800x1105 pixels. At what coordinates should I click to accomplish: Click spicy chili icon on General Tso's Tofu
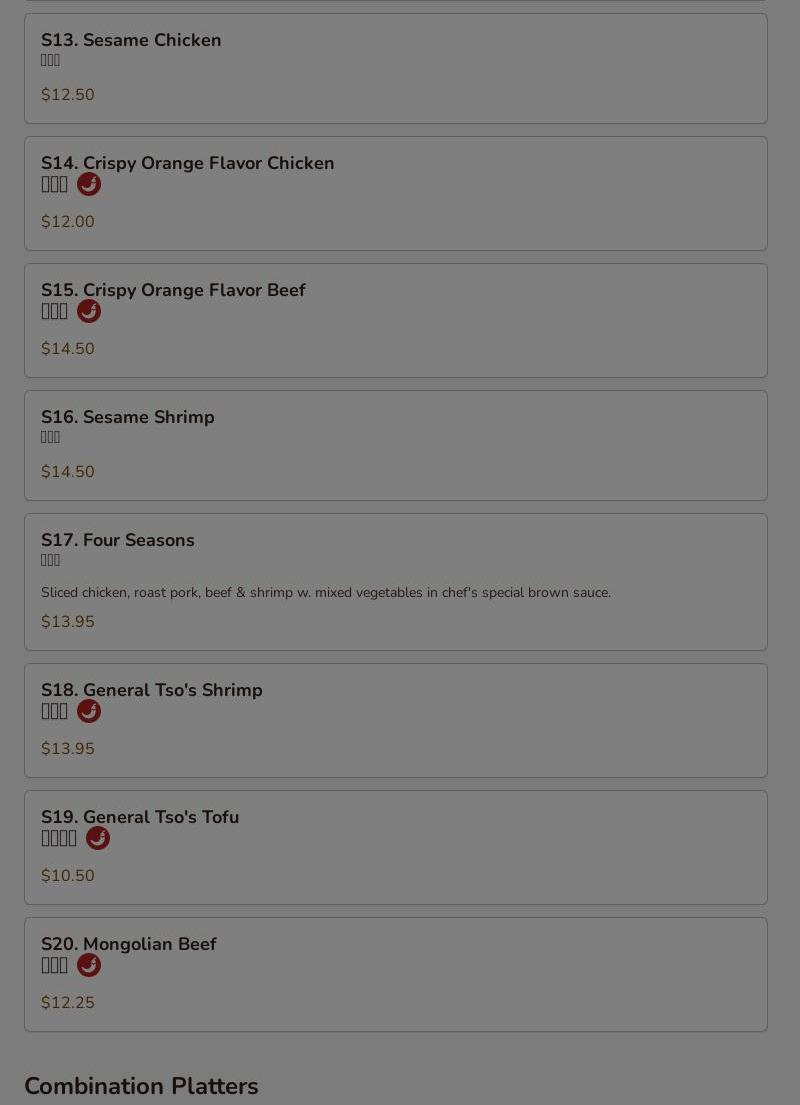click(x=98, y=839)
